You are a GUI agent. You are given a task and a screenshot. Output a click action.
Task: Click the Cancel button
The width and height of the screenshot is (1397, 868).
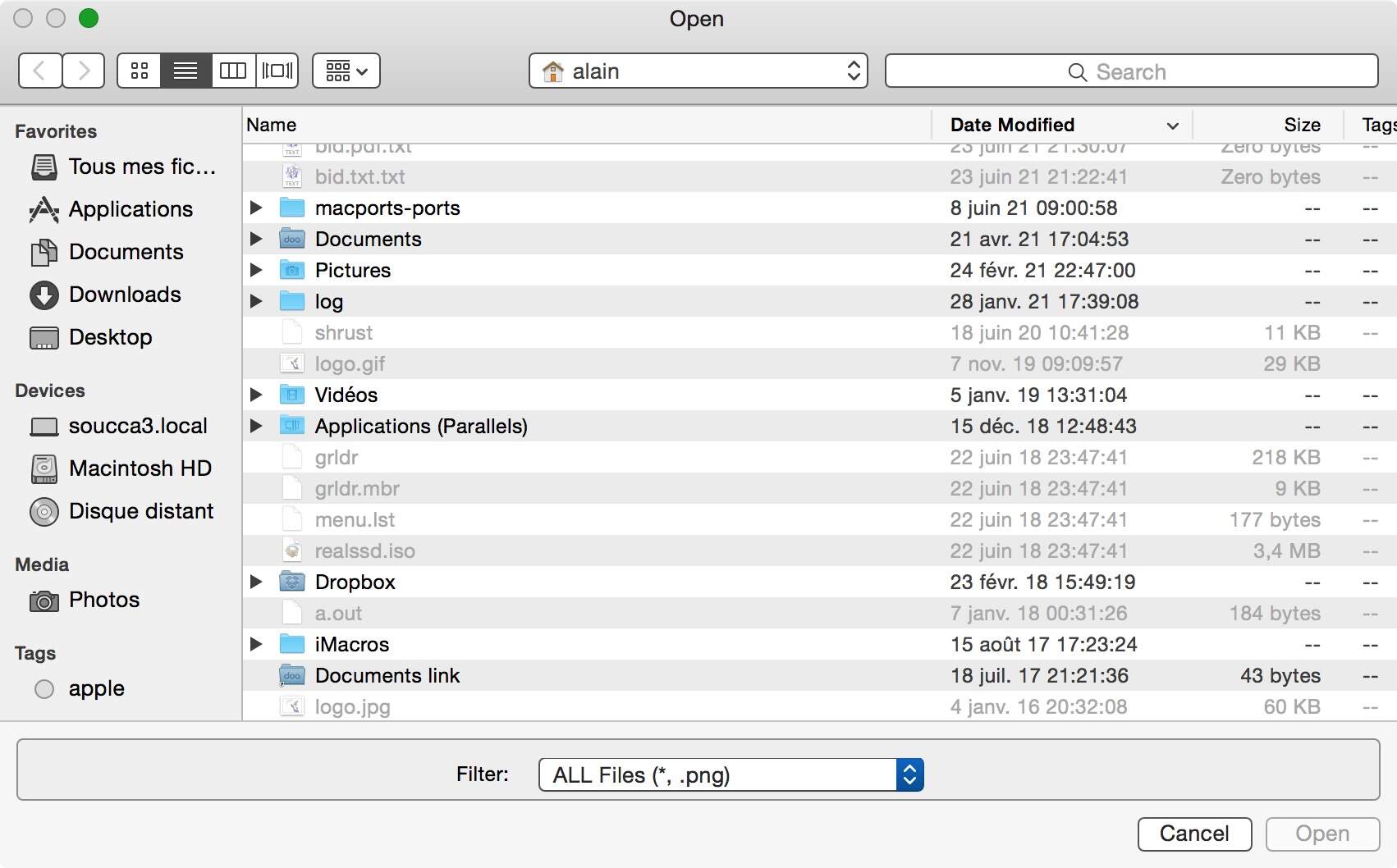point(1194,834)
